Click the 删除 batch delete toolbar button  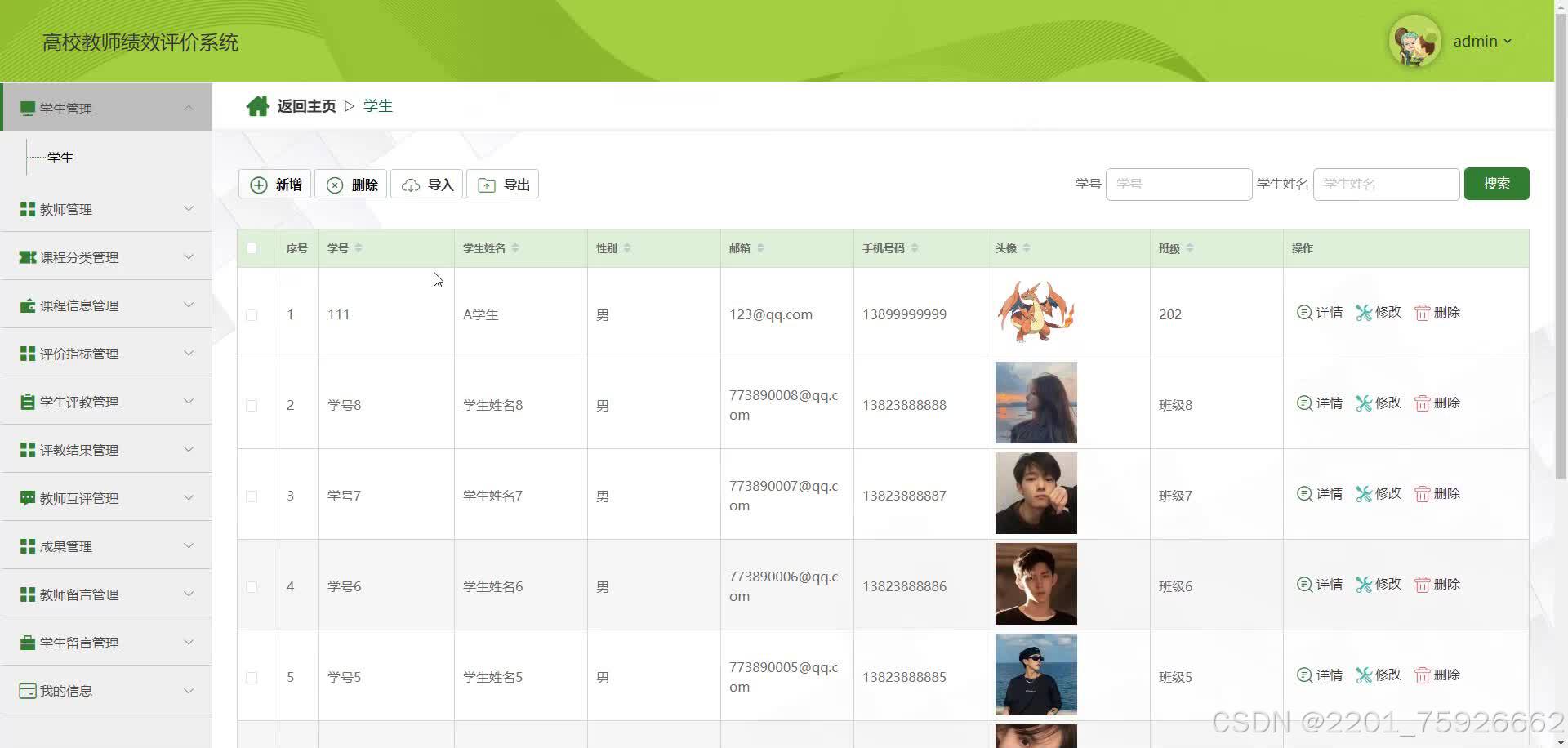tap(351, 185)
